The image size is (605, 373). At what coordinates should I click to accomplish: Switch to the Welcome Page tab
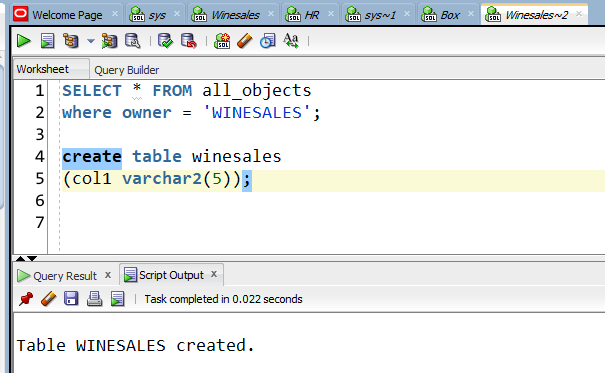tap(67, 15)
